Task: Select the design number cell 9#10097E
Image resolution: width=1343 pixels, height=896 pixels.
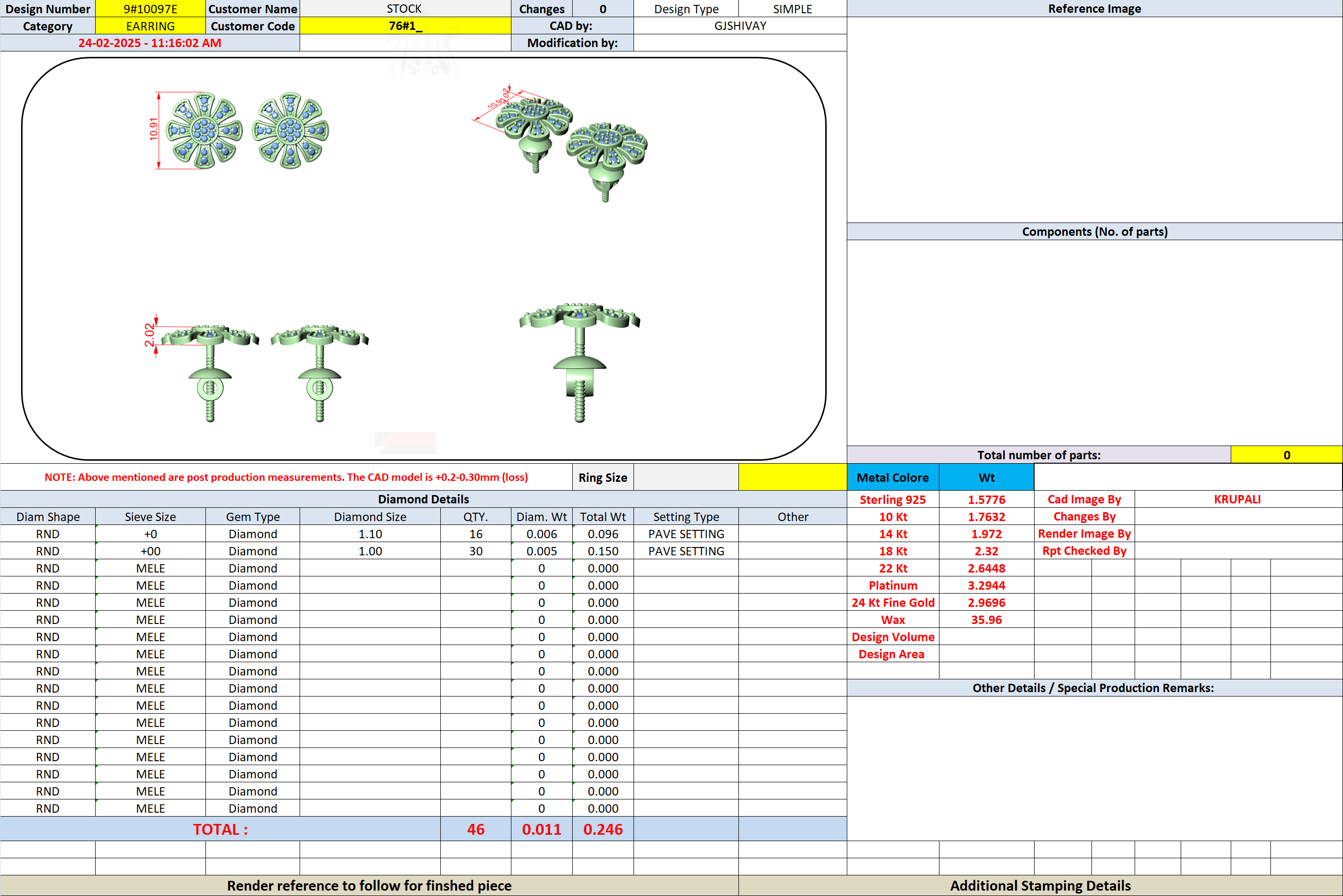Action: [x=151, y=8]
